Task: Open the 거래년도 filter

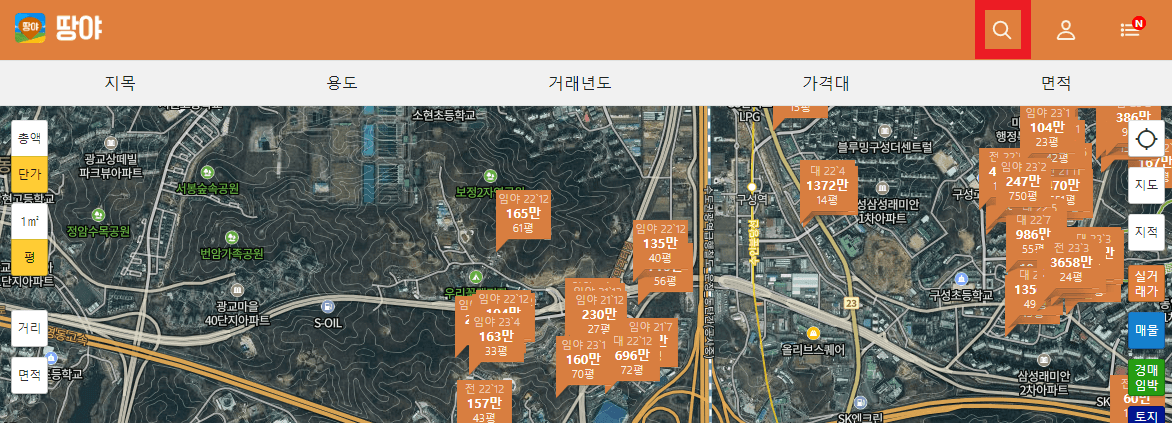Action: click(x=579, y=83)
